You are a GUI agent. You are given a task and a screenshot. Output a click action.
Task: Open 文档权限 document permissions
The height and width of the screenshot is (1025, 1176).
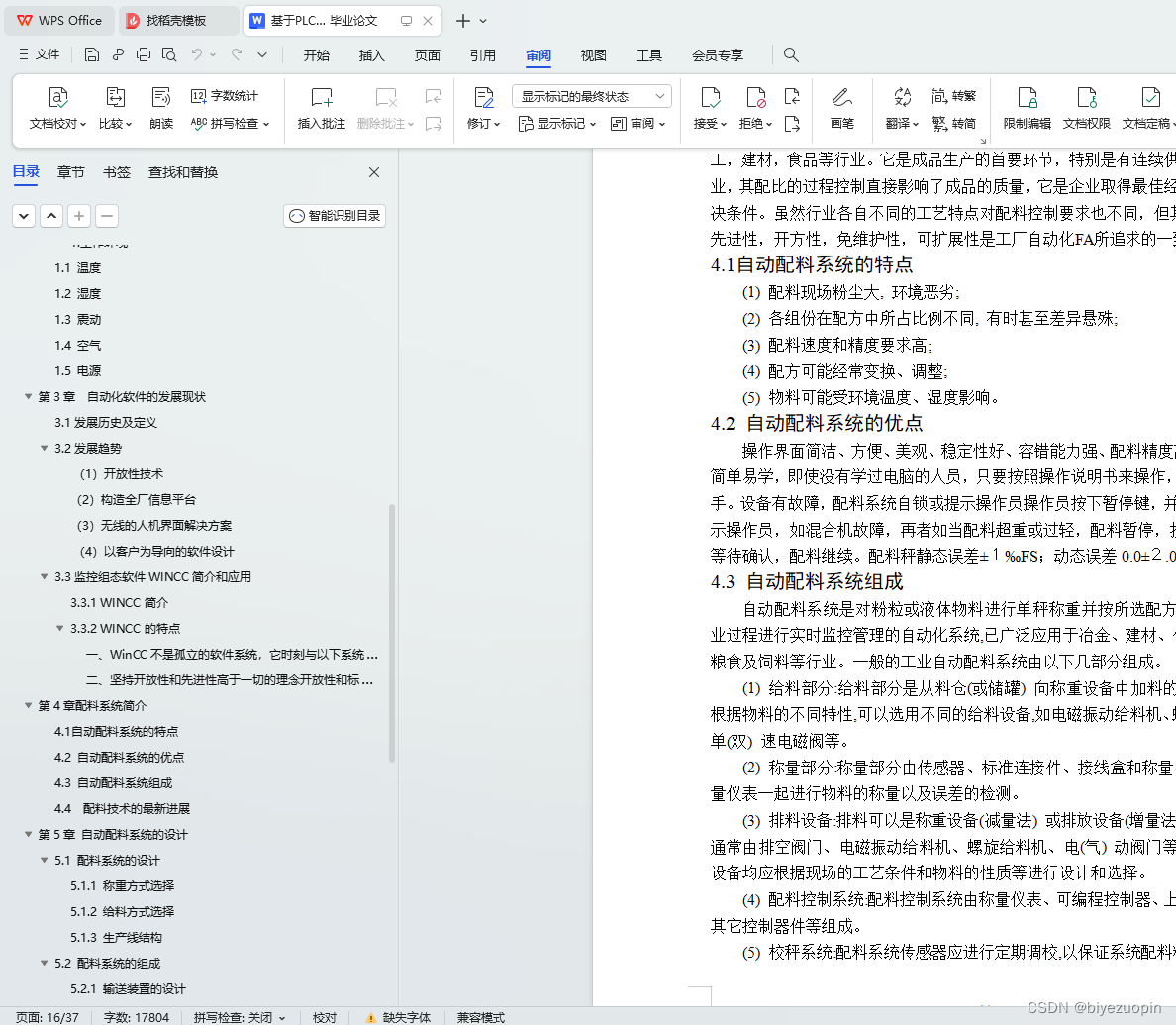(1086, 108)
